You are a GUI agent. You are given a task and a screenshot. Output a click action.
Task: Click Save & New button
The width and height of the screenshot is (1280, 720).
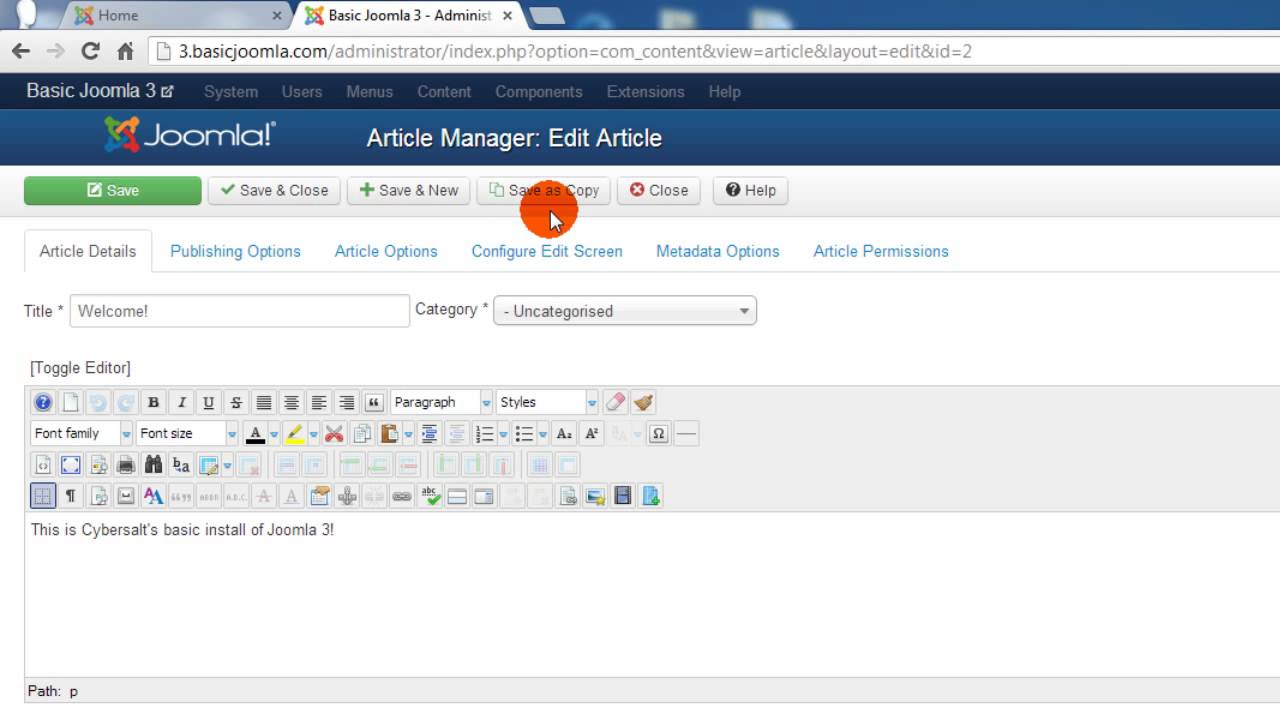(408, 190)
